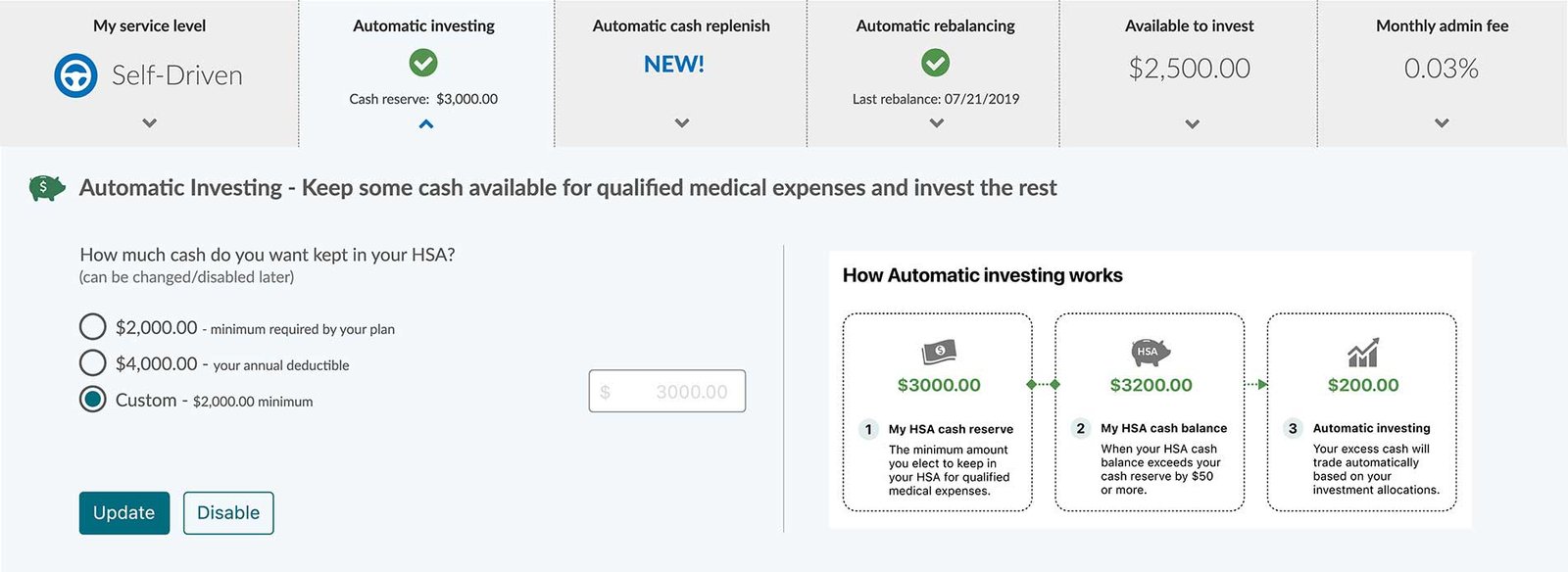This screenshot has height=572, width=1568.
Task: Expand the Automatic cash replenish chevron
Action: click(x=682, y=123)
